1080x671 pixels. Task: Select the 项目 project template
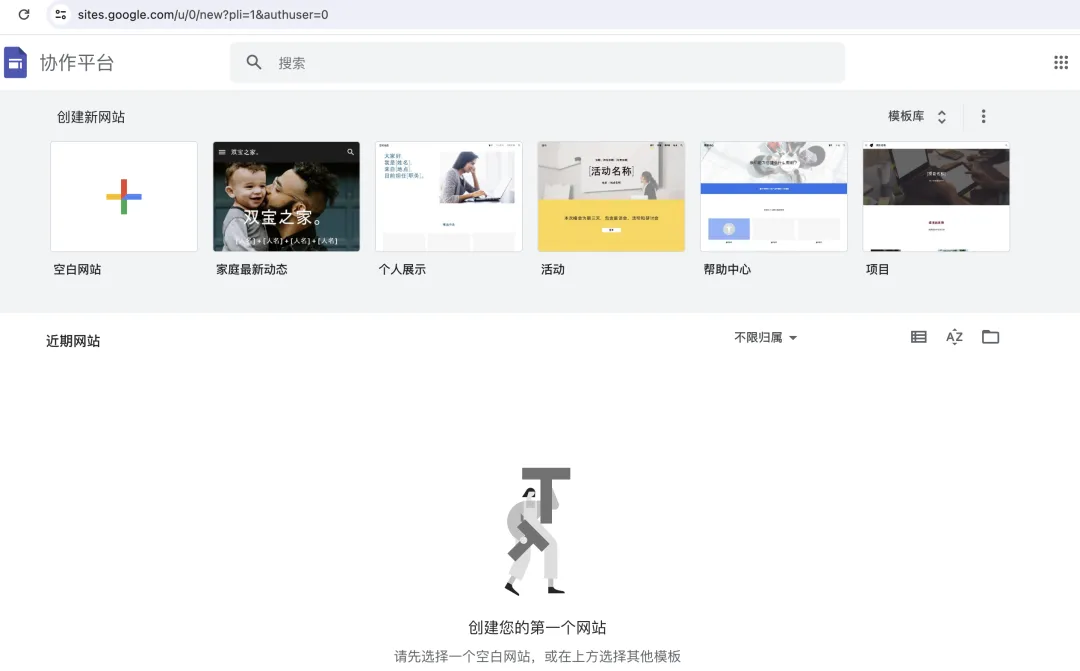(x=936, y=196)
